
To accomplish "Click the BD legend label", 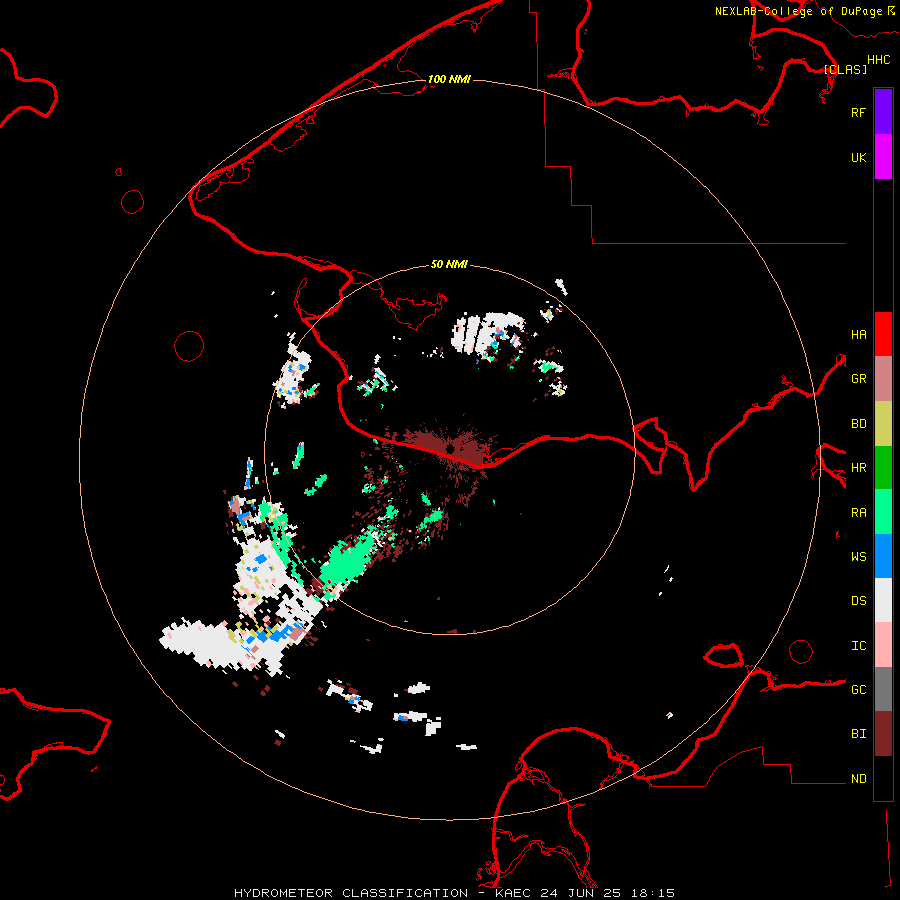I will [858, 424].
